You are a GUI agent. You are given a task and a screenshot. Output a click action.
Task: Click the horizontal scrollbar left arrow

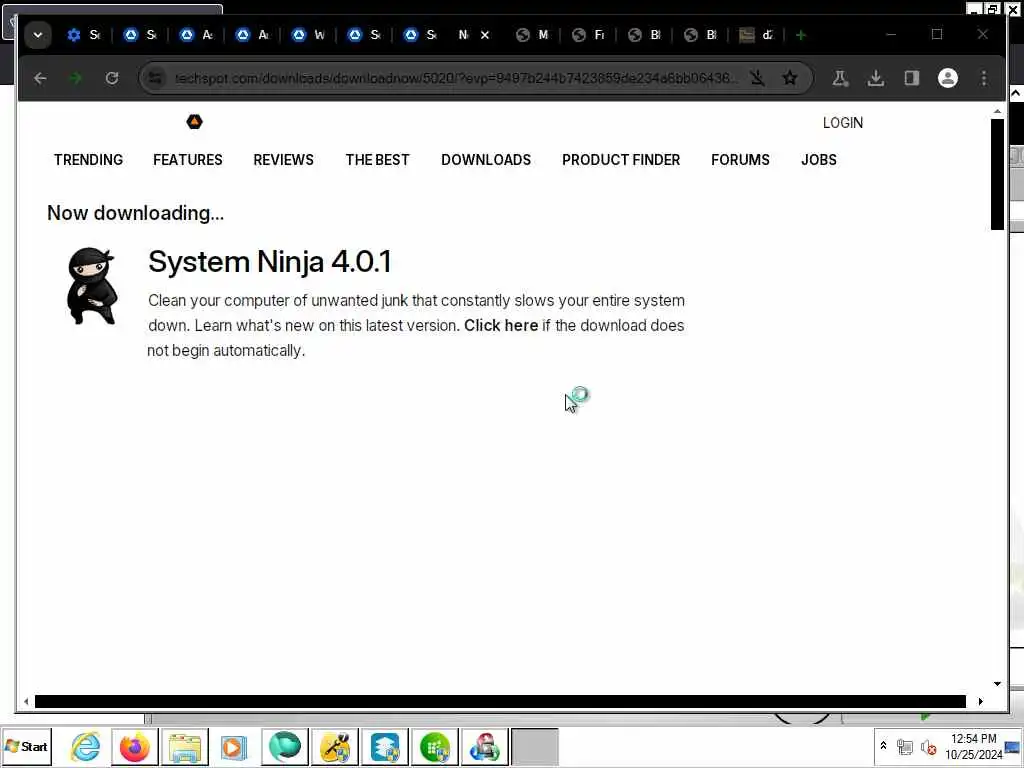click(26, 701)
